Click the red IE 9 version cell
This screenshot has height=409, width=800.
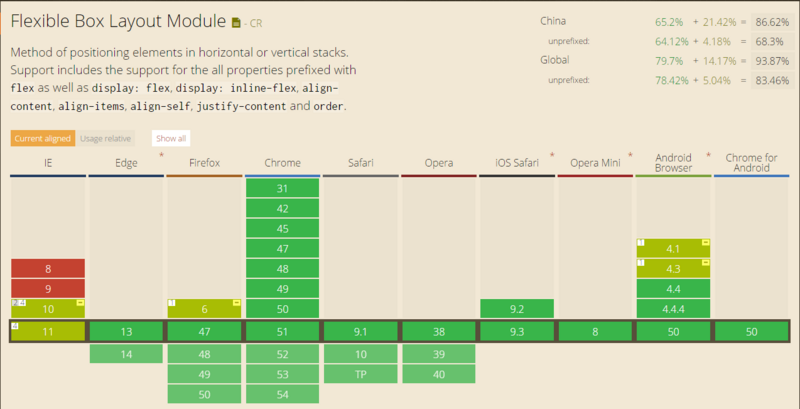click(48, 289)
